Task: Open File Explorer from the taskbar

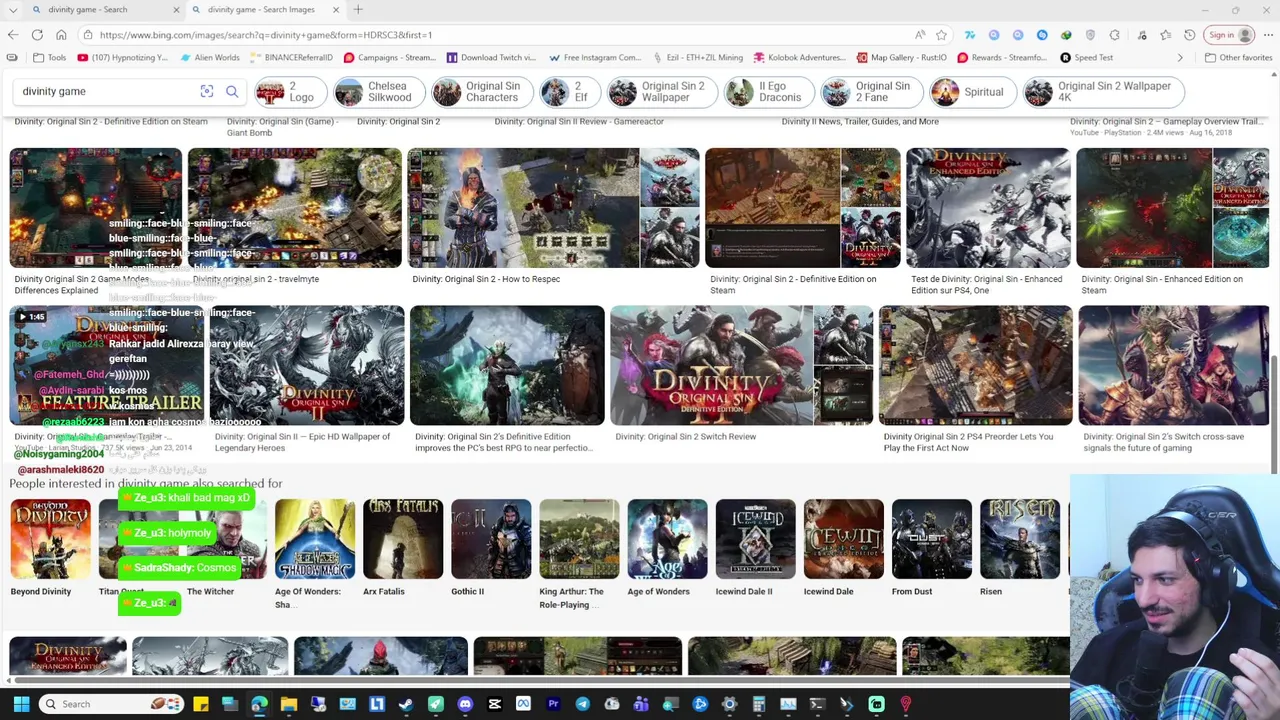Action: [289, 704]
